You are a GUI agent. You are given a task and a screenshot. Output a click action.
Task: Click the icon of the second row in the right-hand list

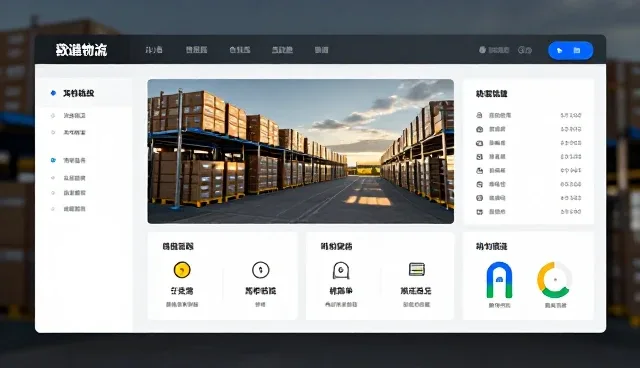coord(480,129)
